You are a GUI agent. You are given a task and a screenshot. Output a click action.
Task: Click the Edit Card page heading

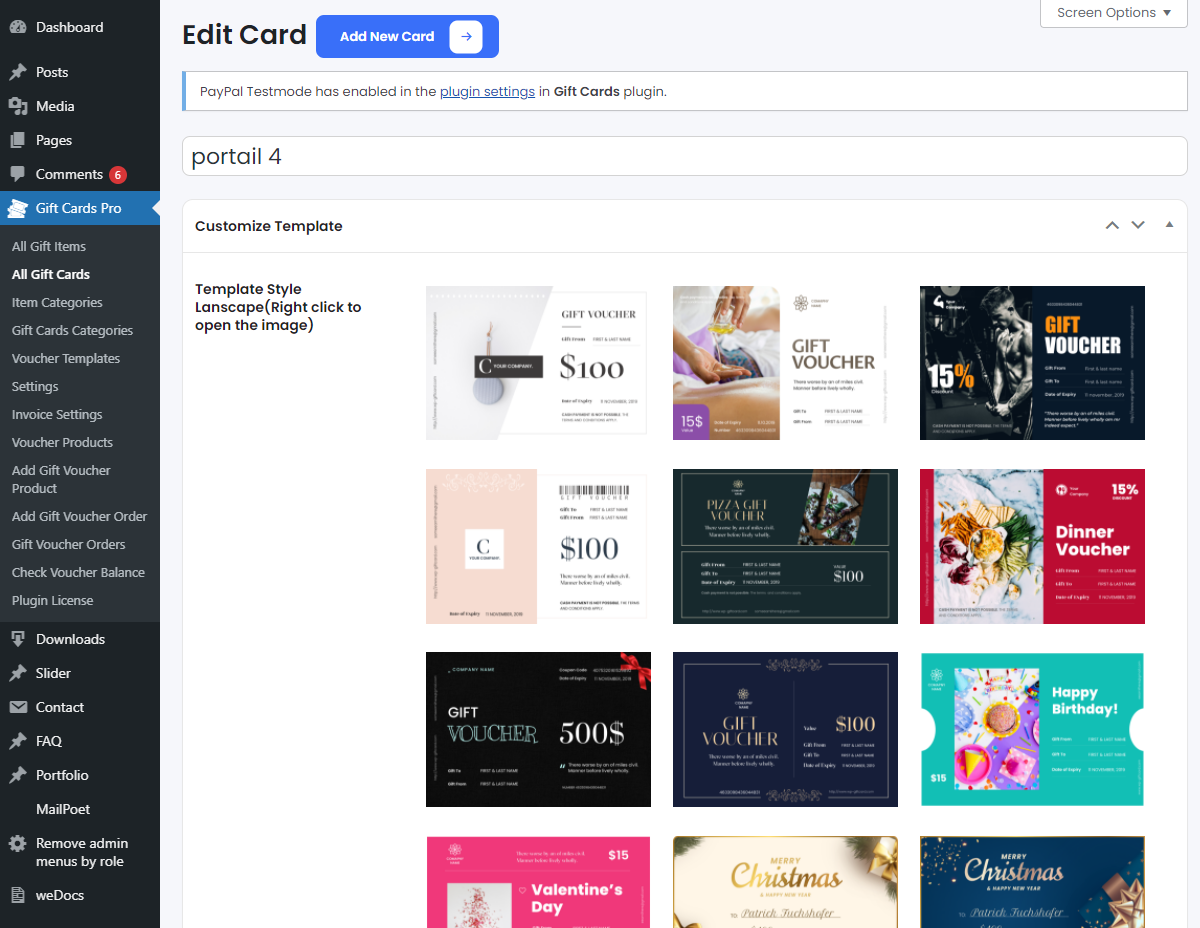pos(244,35)
